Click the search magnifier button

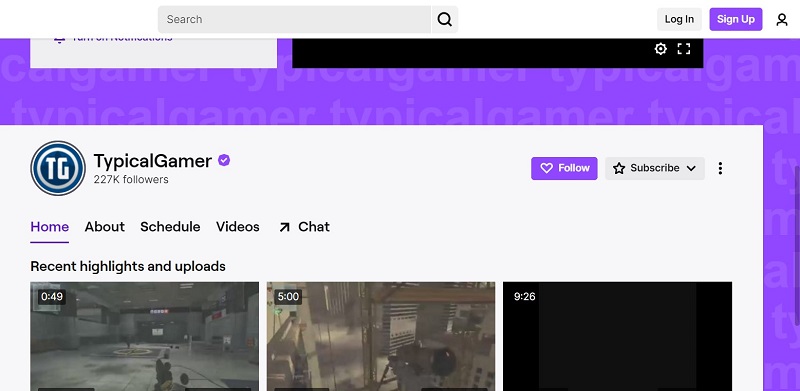(x=444, y=19)
